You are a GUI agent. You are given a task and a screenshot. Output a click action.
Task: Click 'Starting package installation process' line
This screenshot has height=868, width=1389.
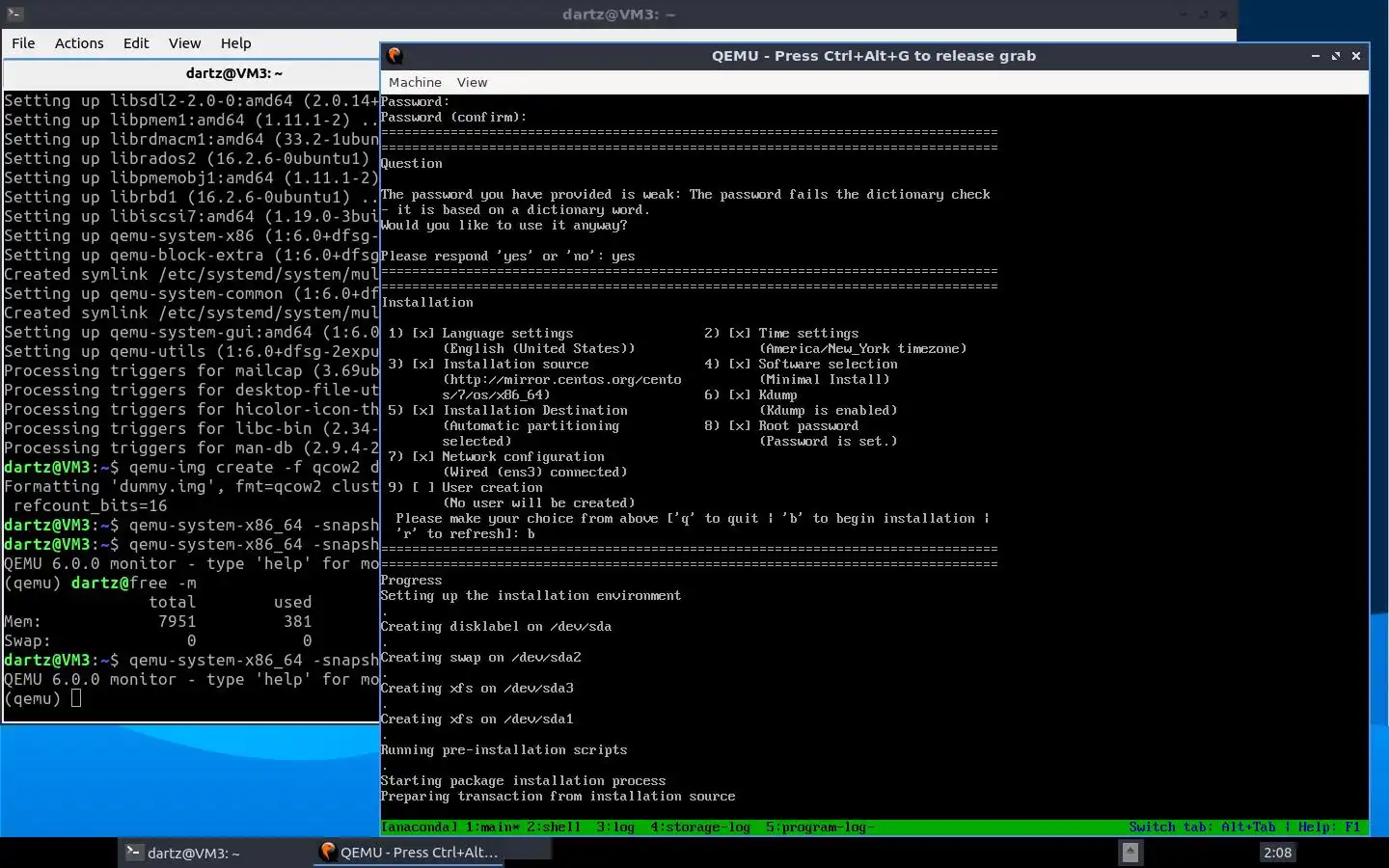click(x=523, y=781)
